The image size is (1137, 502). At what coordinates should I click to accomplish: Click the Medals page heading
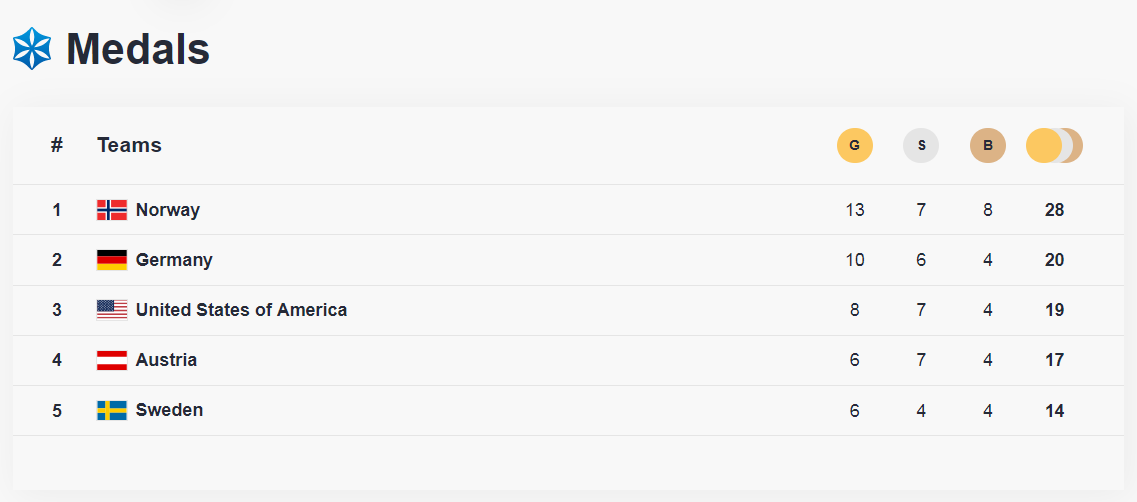[x=138, y=49]
